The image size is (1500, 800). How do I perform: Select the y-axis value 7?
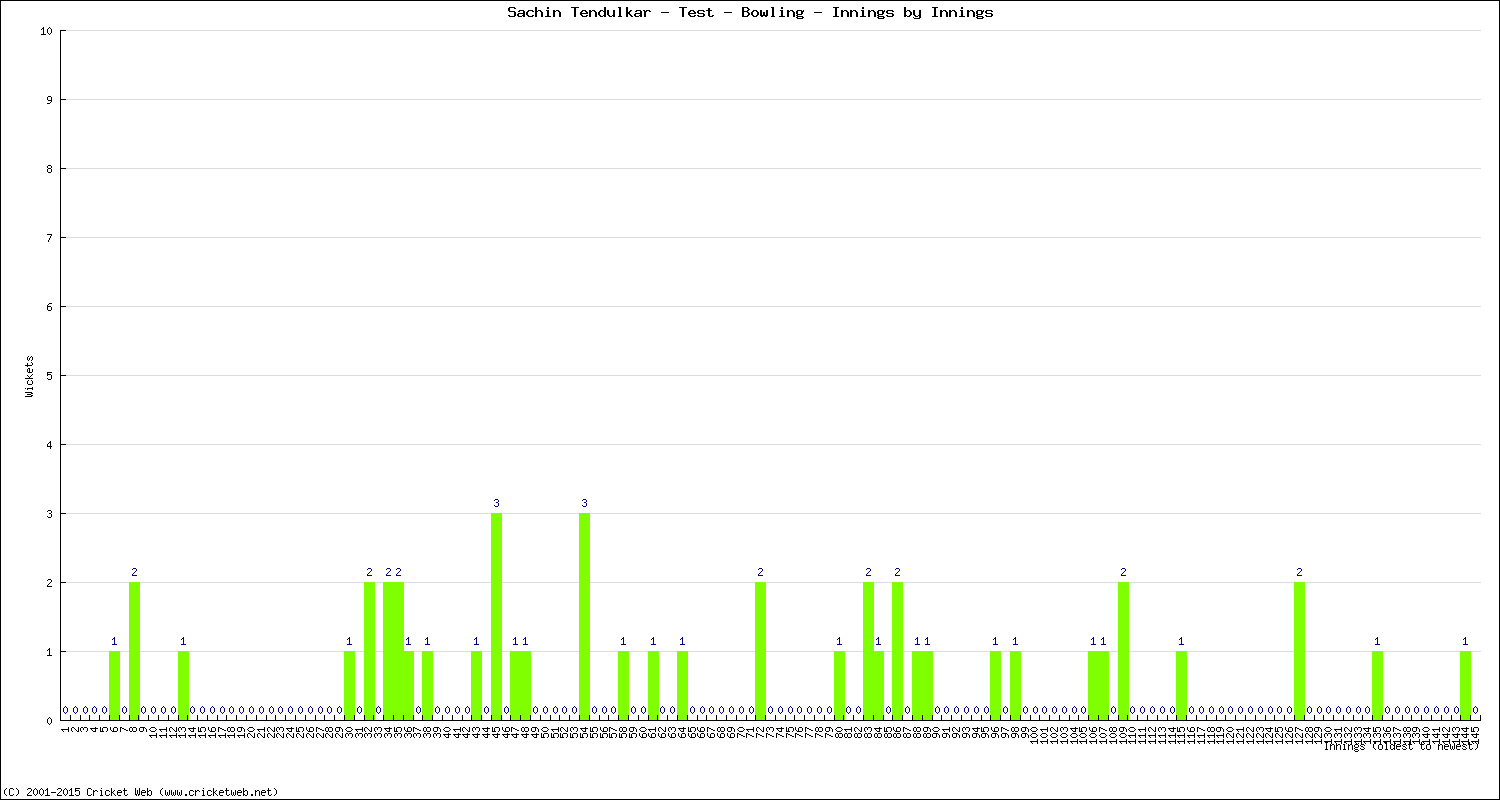(x=49, y=238)
